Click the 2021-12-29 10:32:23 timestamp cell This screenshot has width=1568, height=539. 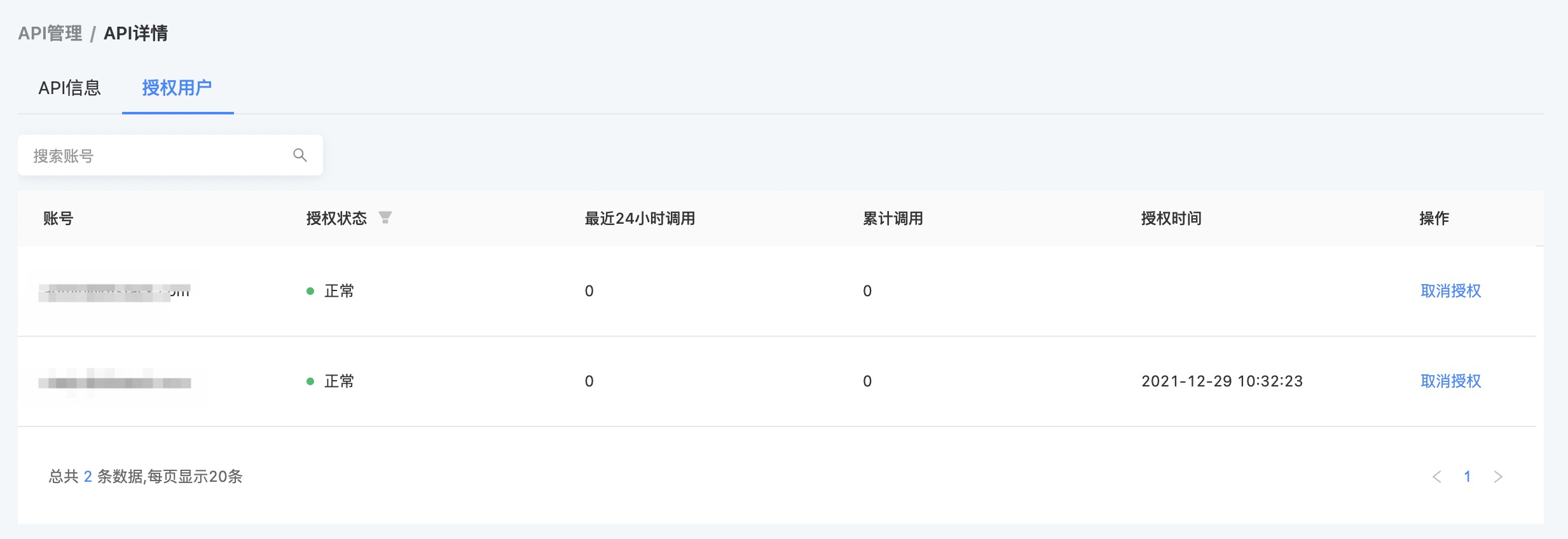(x=1222, y=381)
